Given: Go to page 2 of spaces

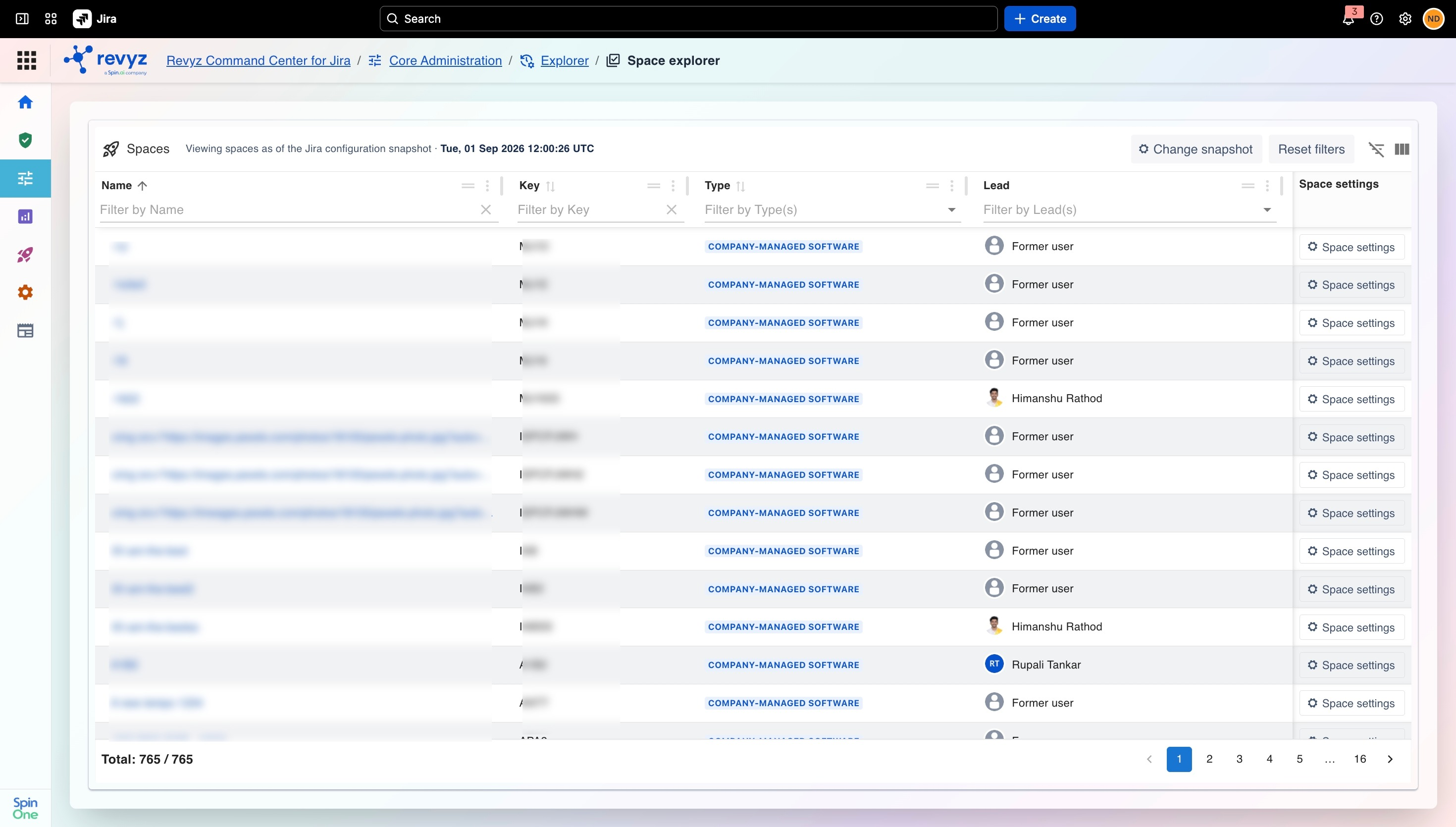Looking at the screenshot, I should 1209,759.
